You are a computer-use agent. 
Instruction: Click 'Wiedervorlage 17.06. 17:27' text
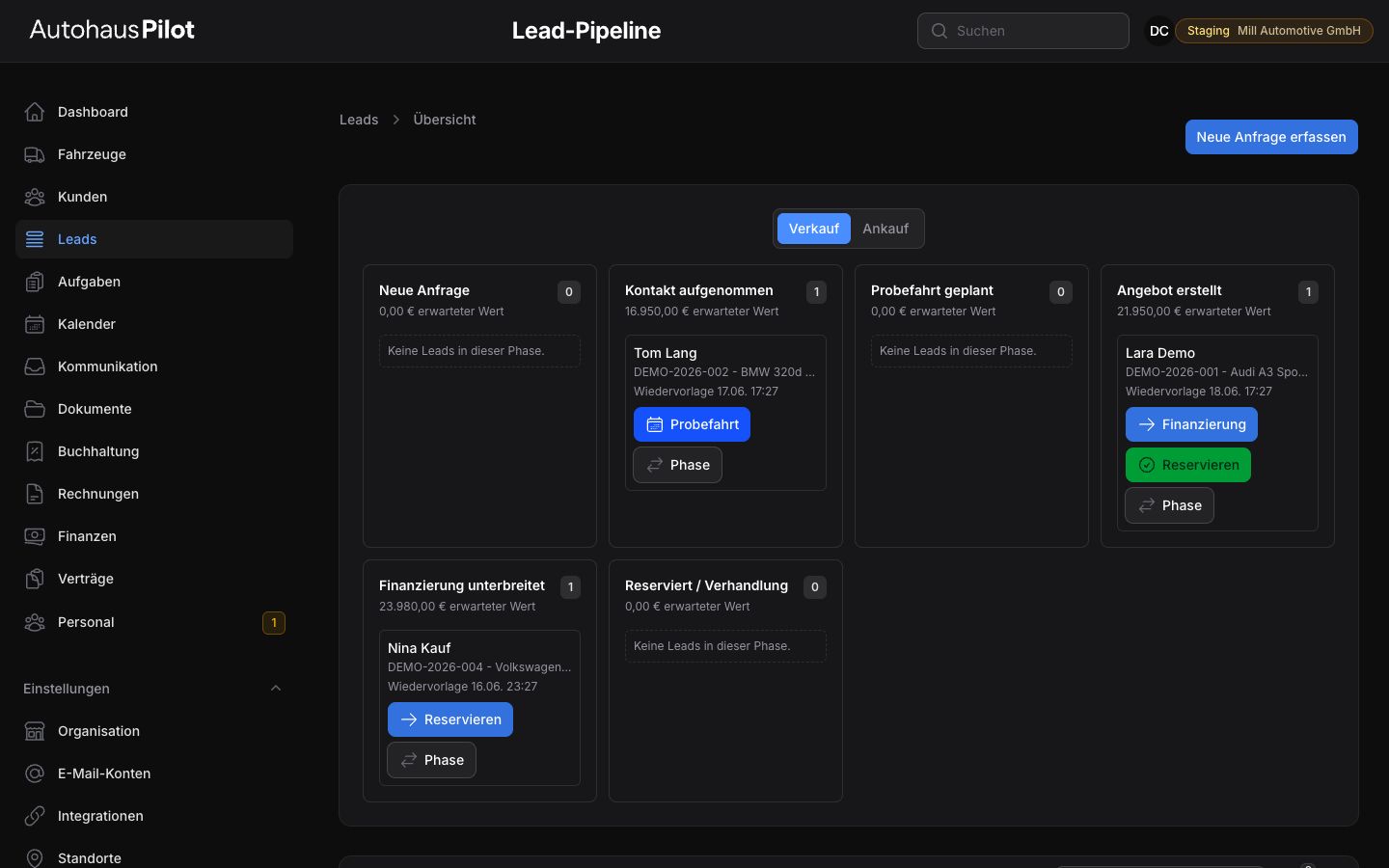click(706, 392)
